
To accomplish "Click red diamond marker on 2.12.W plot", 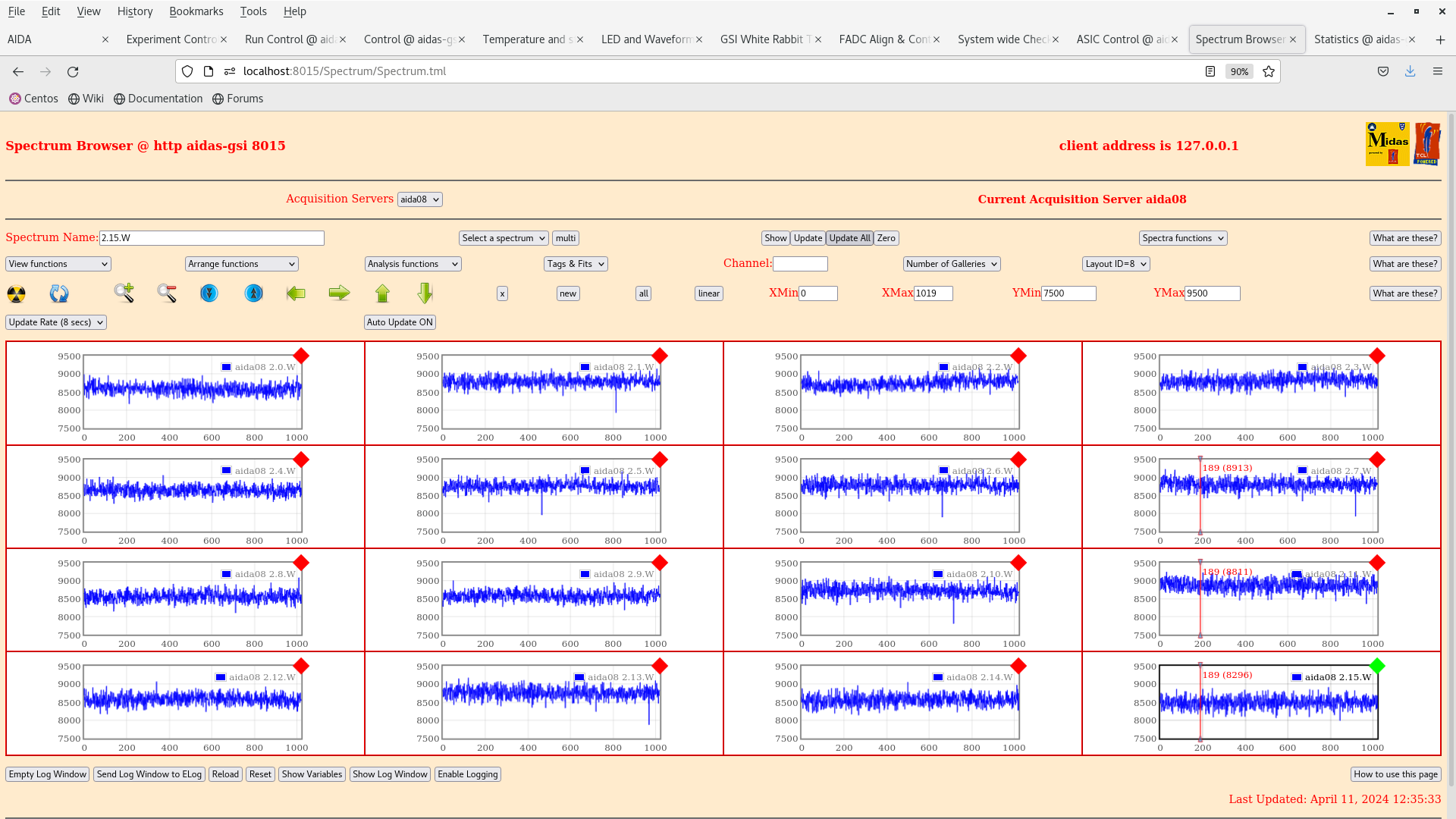I will [x=301, y=666].
